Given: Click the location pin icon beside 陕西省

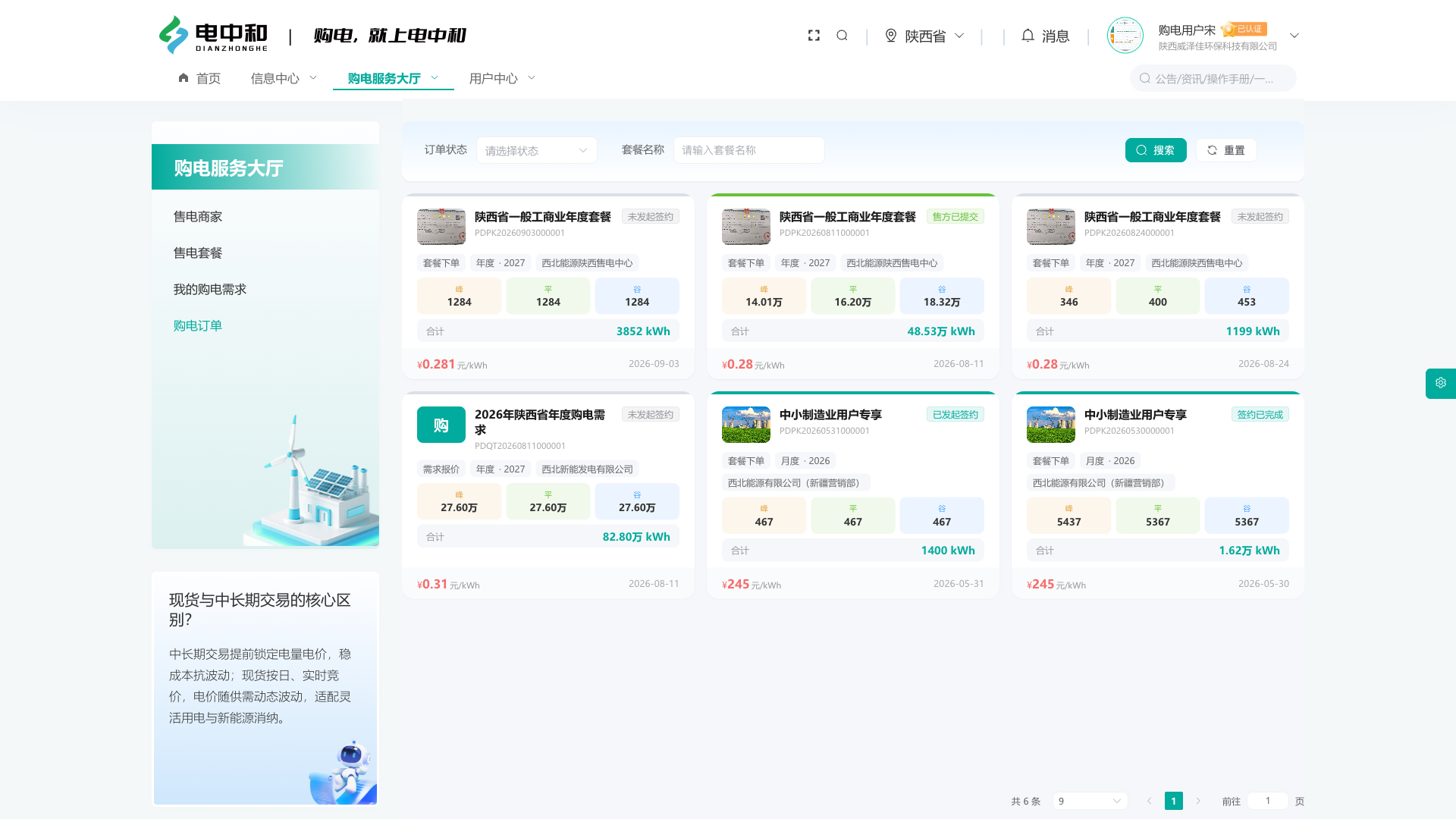Looking at the screenshot, I should (891, 36).
